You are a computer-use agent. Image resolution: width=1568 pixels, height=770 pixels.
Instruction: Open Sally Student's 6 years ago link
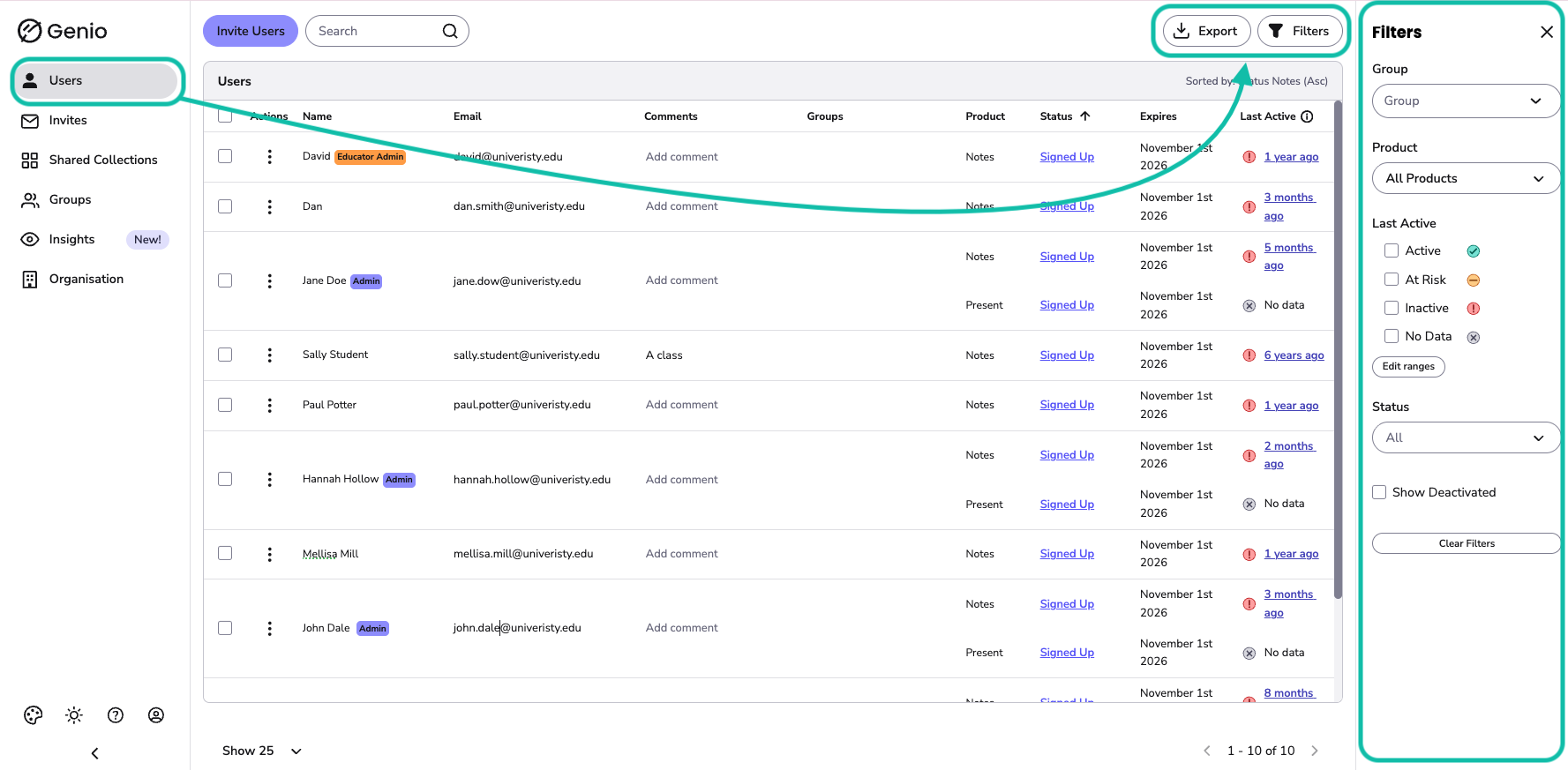(x=1294, y=355)
